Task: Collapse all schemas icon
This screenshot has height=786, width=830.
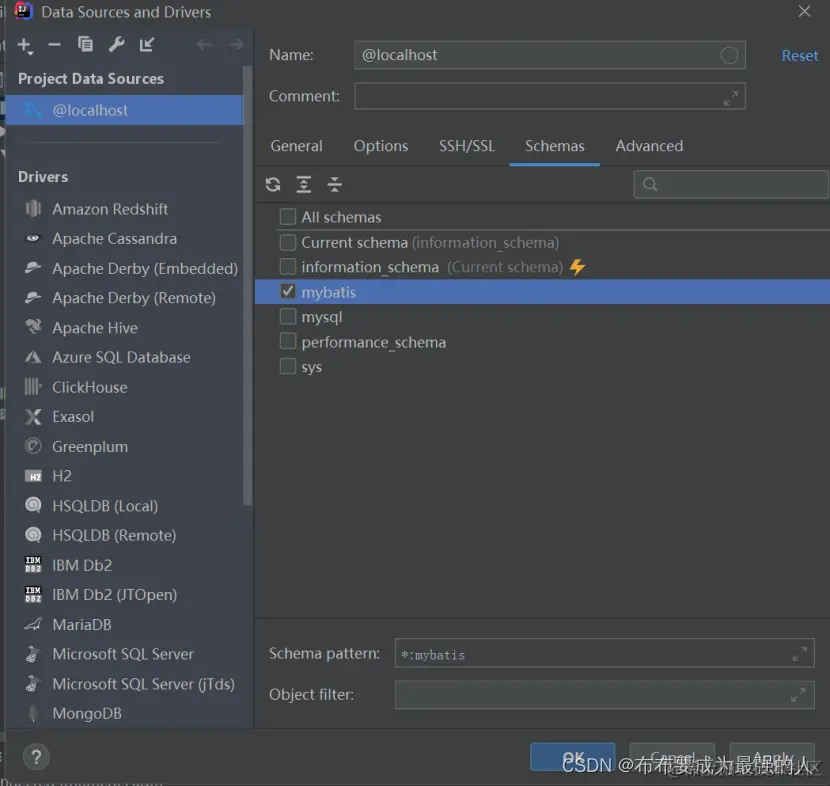Action: [x=335, y=184]
